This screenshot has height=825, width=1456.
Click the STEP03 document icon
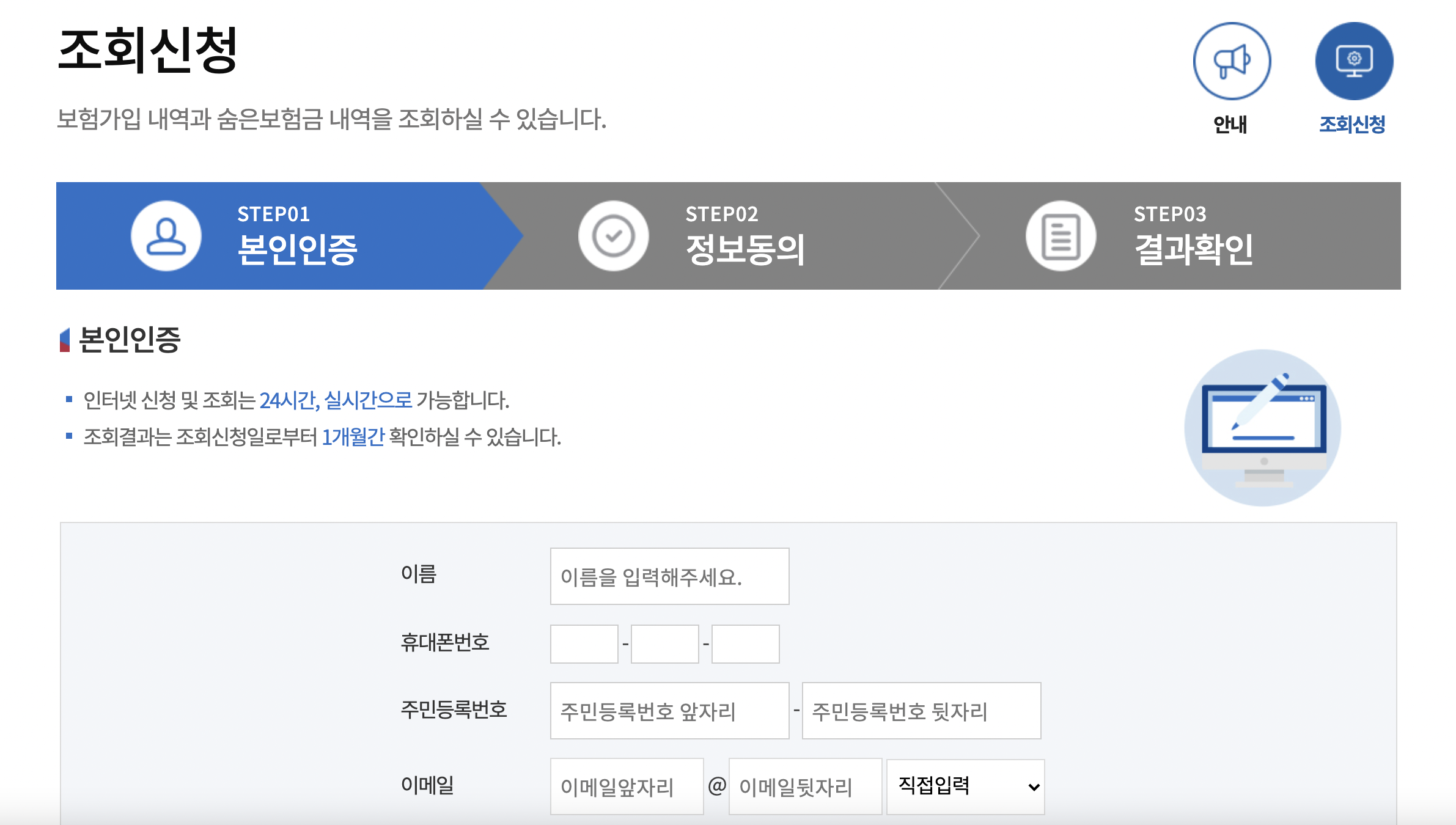point(1061,236)
